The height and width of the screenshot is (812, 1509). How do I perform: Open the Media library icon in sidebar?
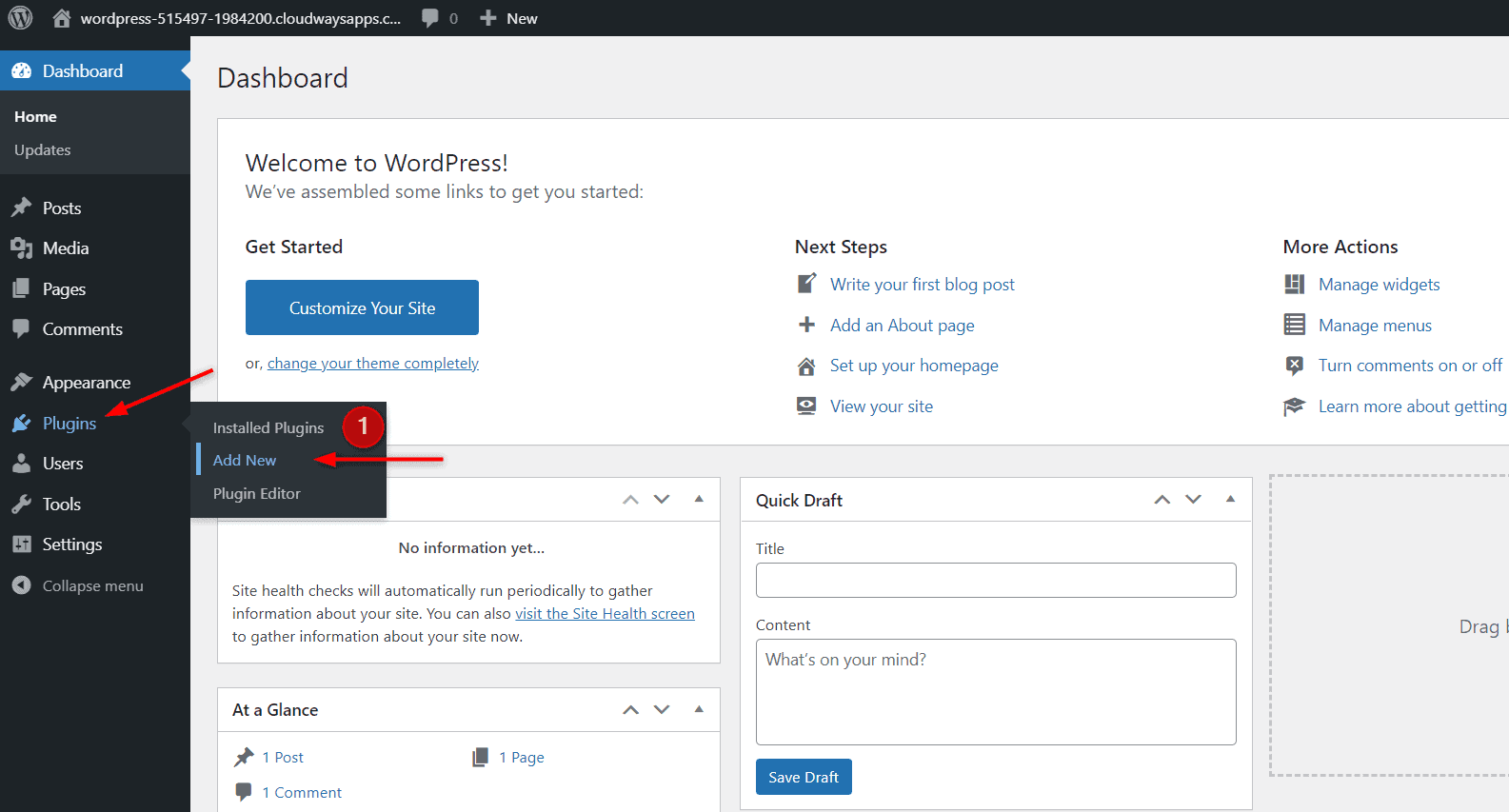point(21,248)
